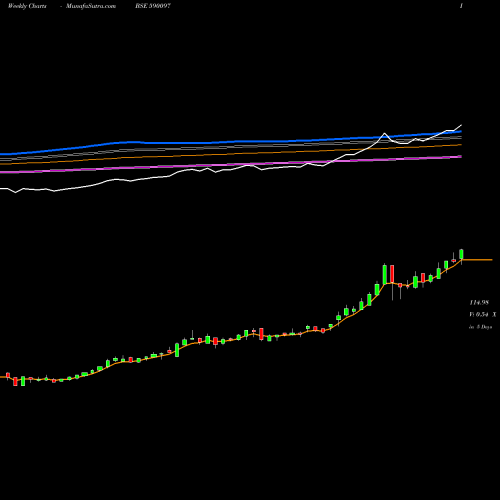This screenshot has width=500, height=500.
Task: Click the tall red candlestick at the price peak
Action: pyautogui.click(x=392, y=274)
